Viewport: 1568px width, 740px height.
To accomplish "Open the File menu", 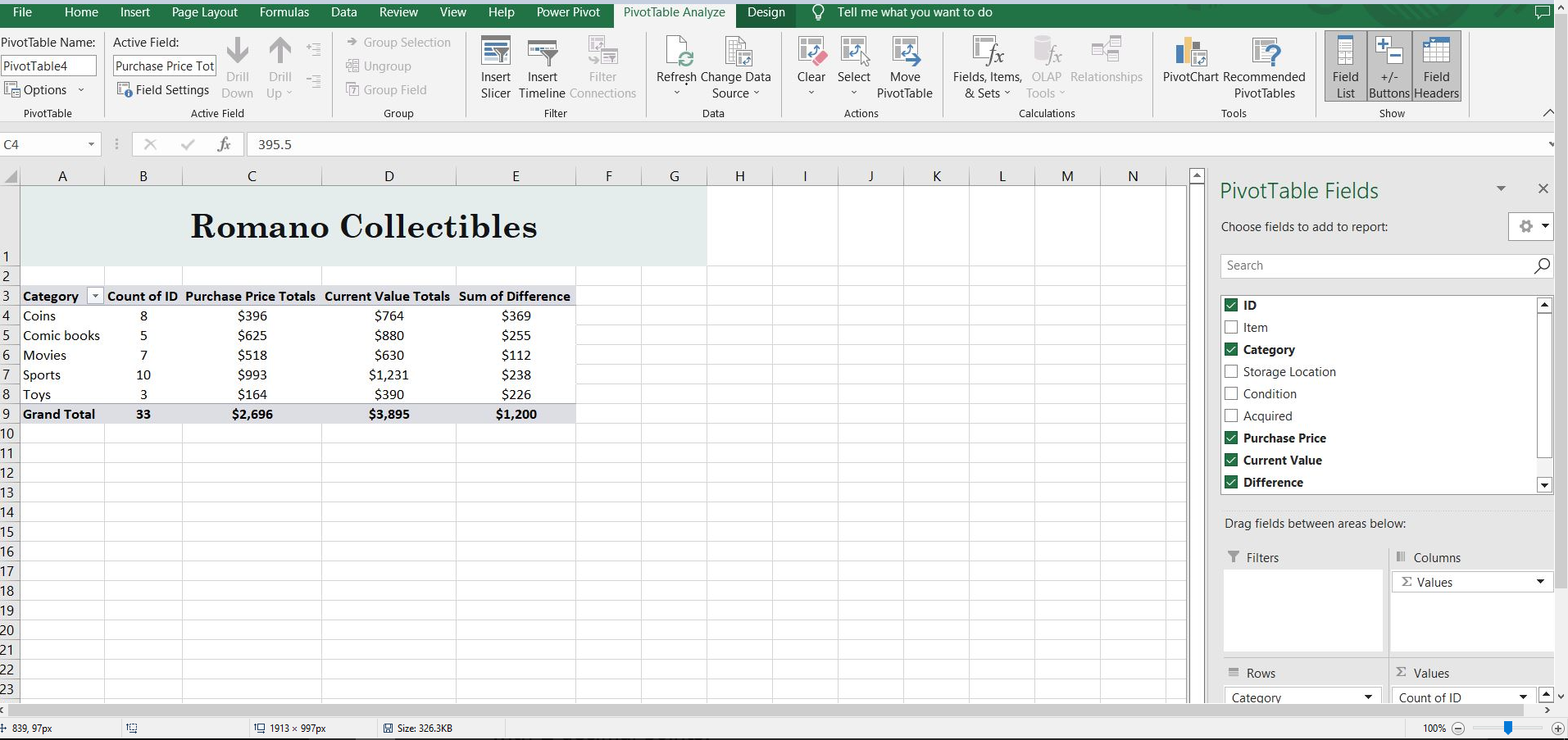I will click(23, 12).
